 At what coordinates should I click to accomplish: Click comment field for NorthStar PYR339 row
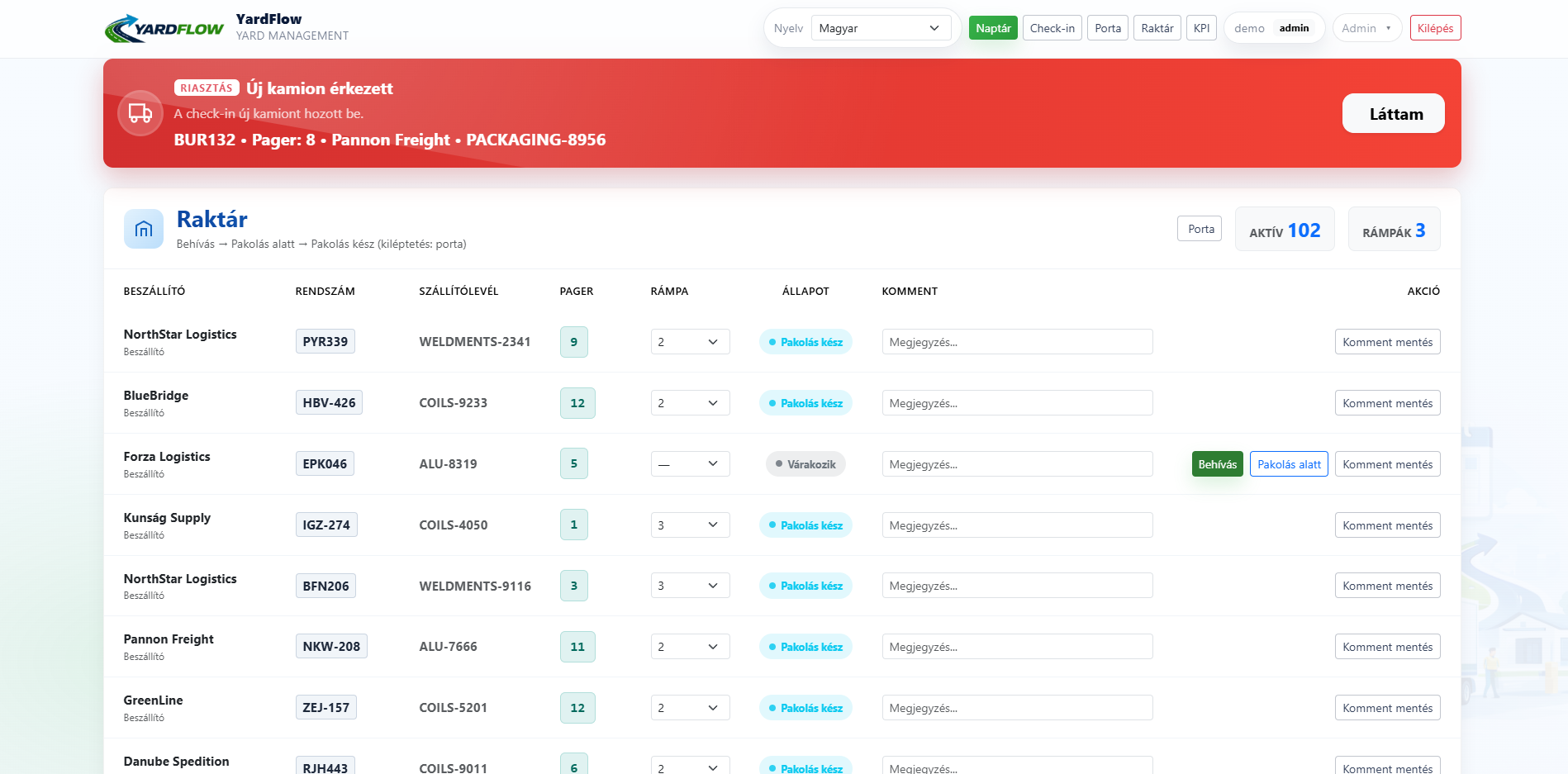1017,342
